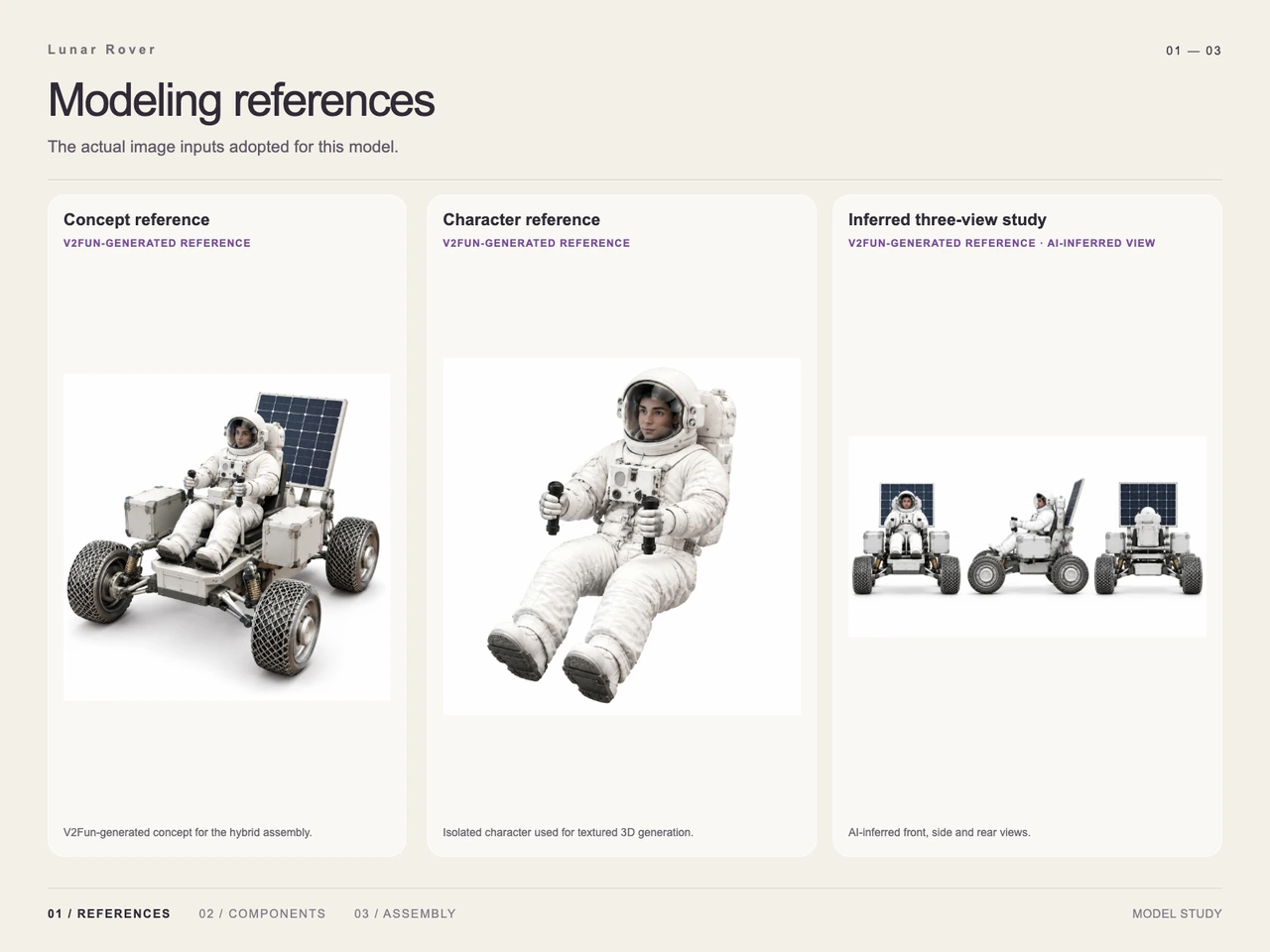Open the inferred three-view study image

coord(1027,536)
